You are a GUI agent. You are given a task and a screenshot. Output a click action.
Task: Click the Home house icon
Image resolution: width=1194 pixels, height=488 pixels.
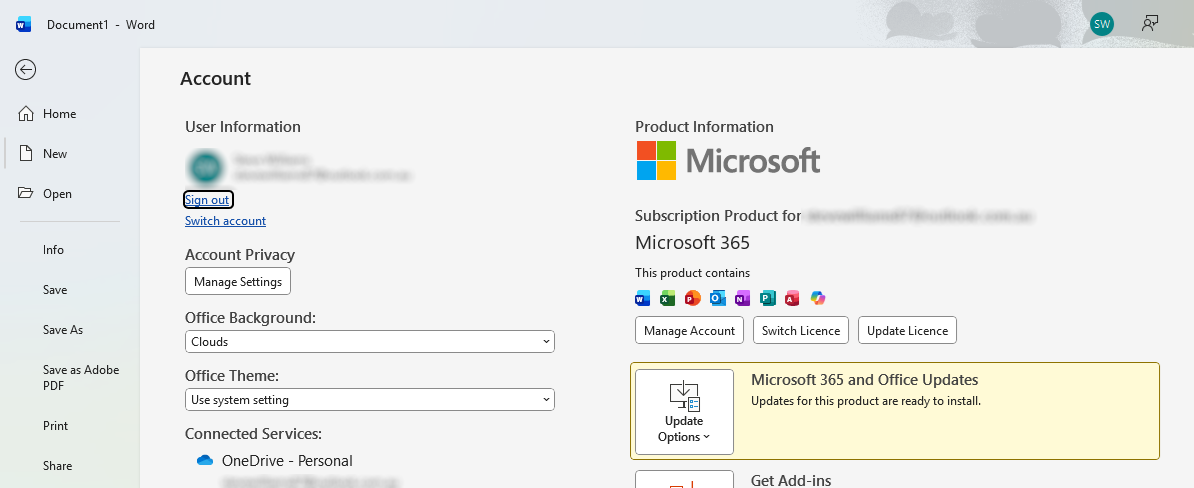click(26, 113)
